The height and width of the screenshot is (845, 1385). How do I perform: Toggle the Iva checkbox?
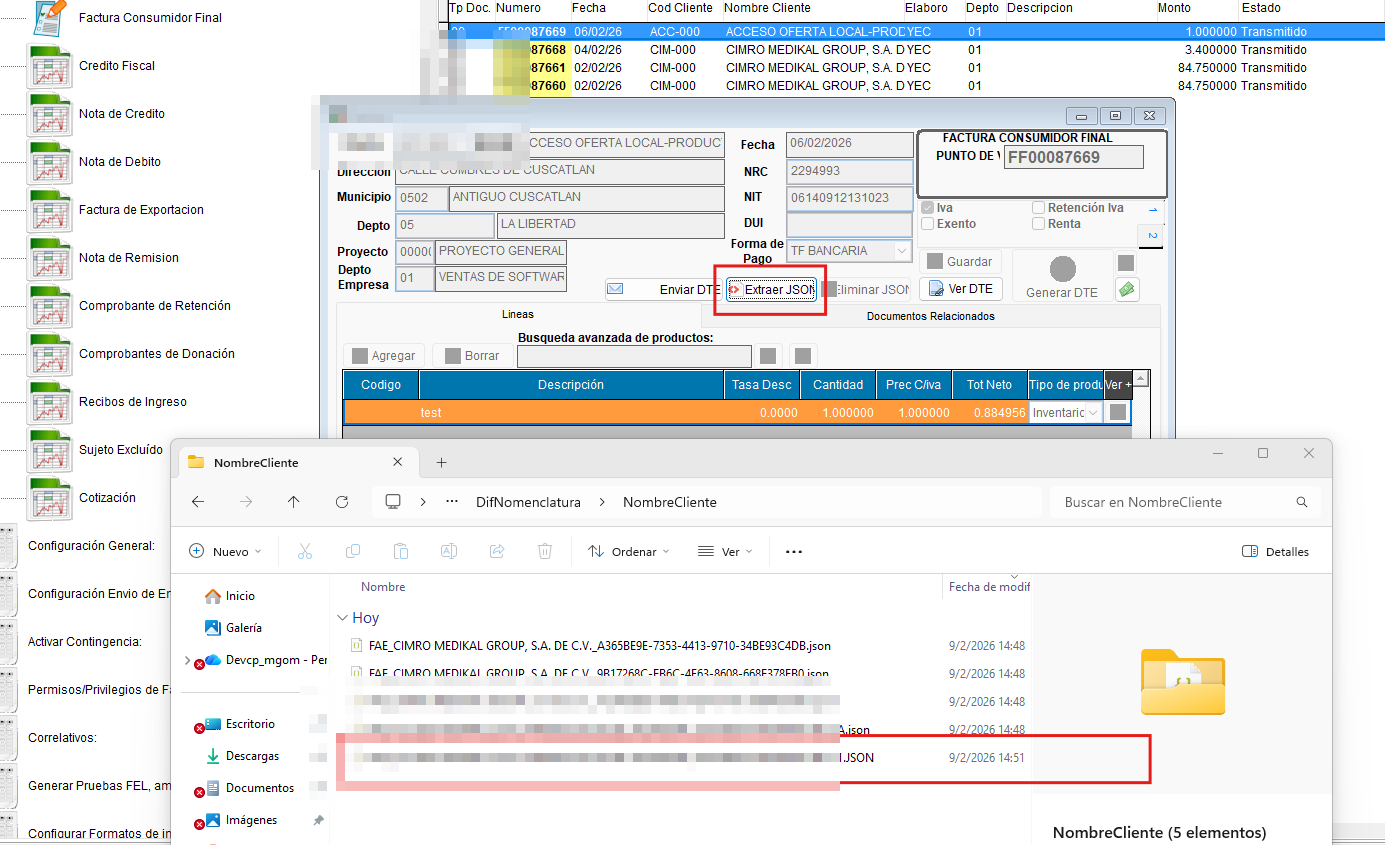[927, 208]
